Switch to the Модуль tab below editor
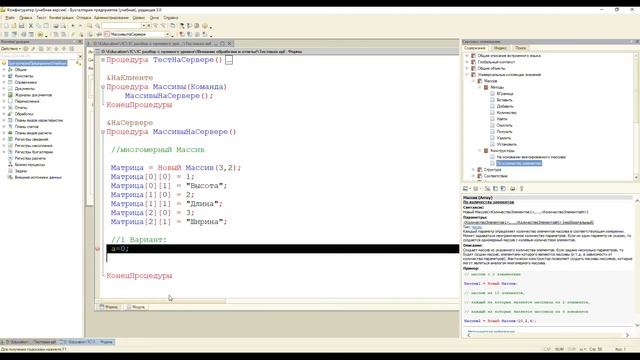640x360 pixels. [x=136, y=307]
